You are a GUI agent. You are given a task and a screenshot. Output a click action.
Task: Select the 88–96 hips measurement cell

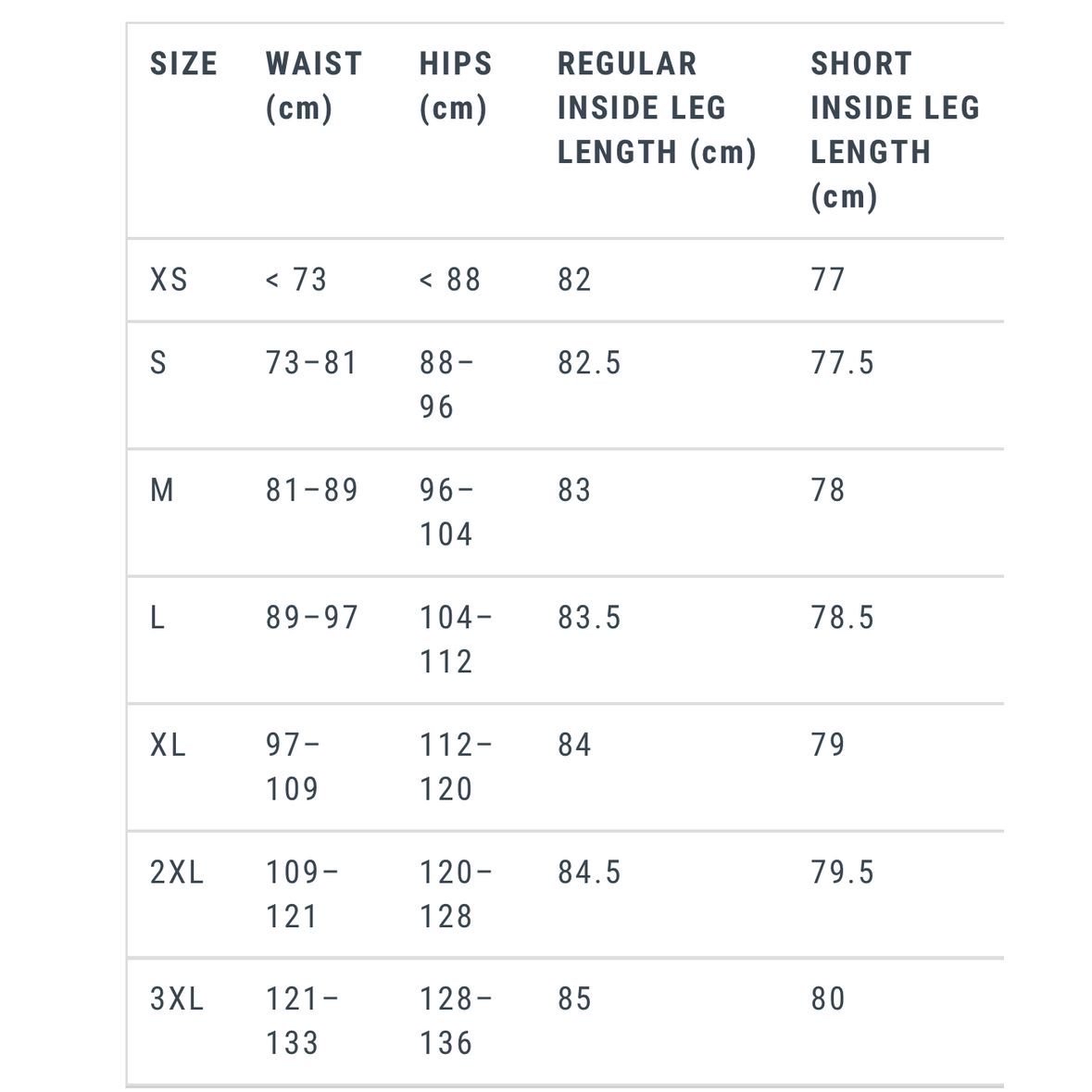446,384
